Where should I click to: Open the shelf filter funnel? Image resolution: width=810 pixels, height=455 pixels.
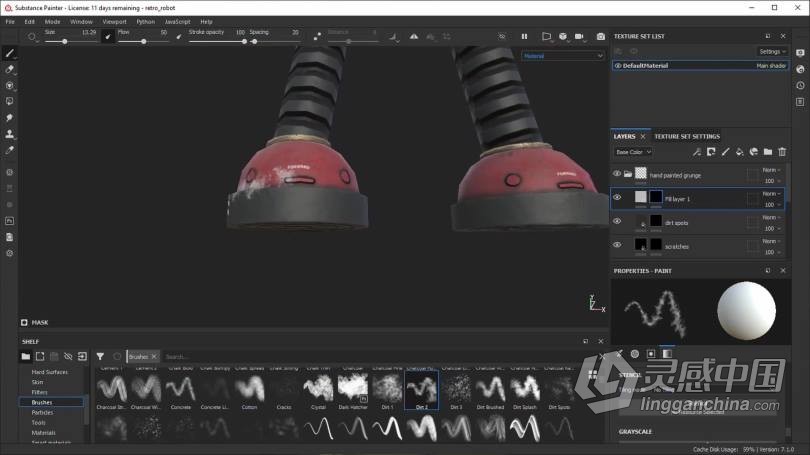pos(100,356)
